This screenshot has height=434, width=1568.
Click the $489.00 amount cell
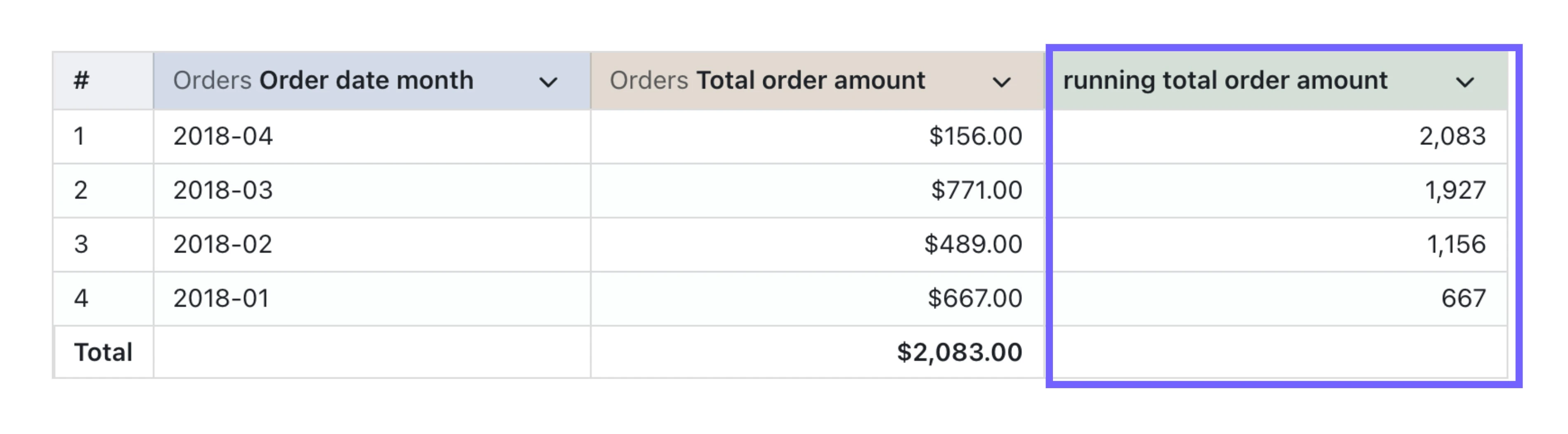(973, 244)
